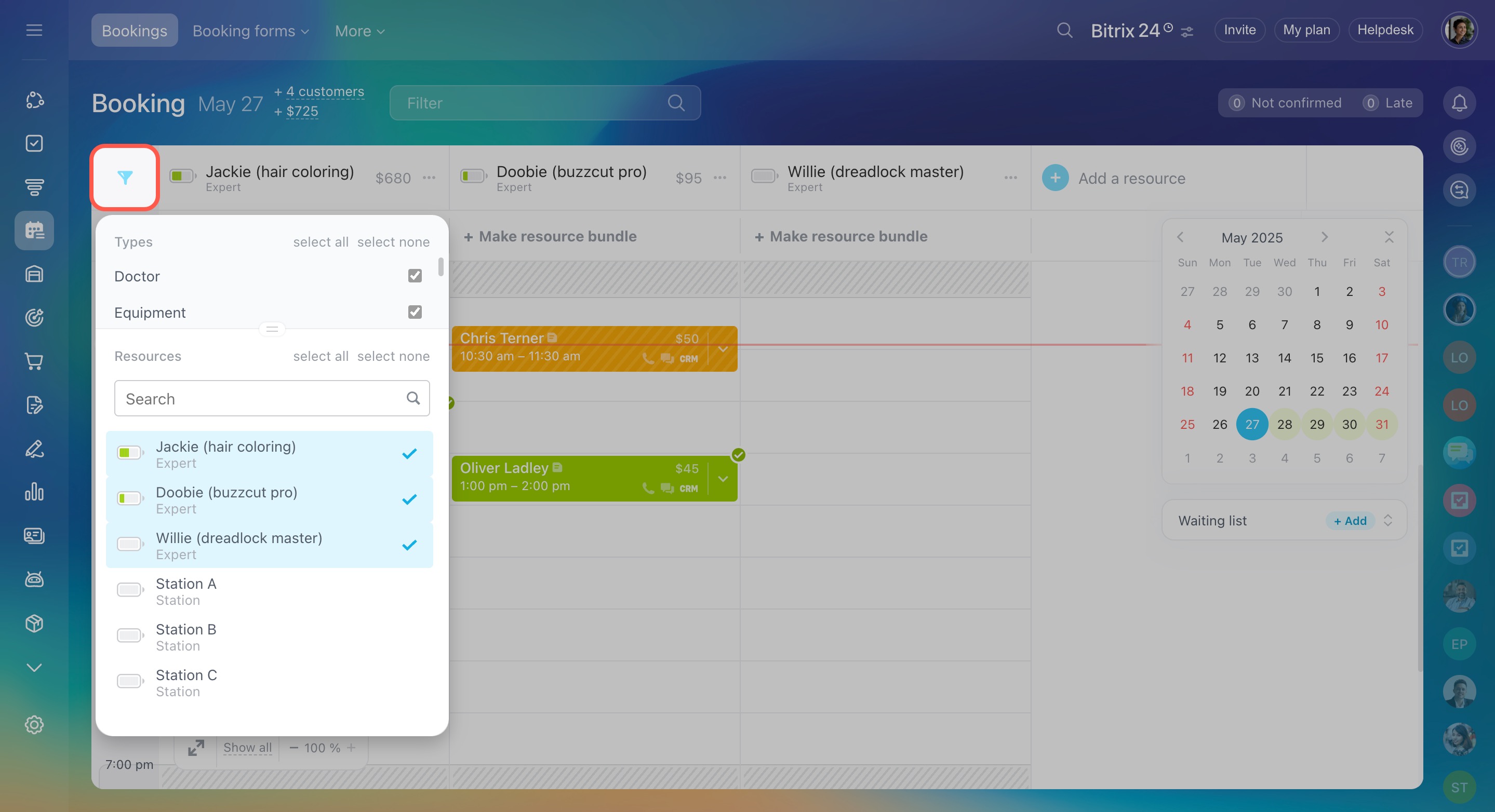Screen dimensions: 1495x812
Task: Uncheck the Equipment type checkbox
Action: 415,312
